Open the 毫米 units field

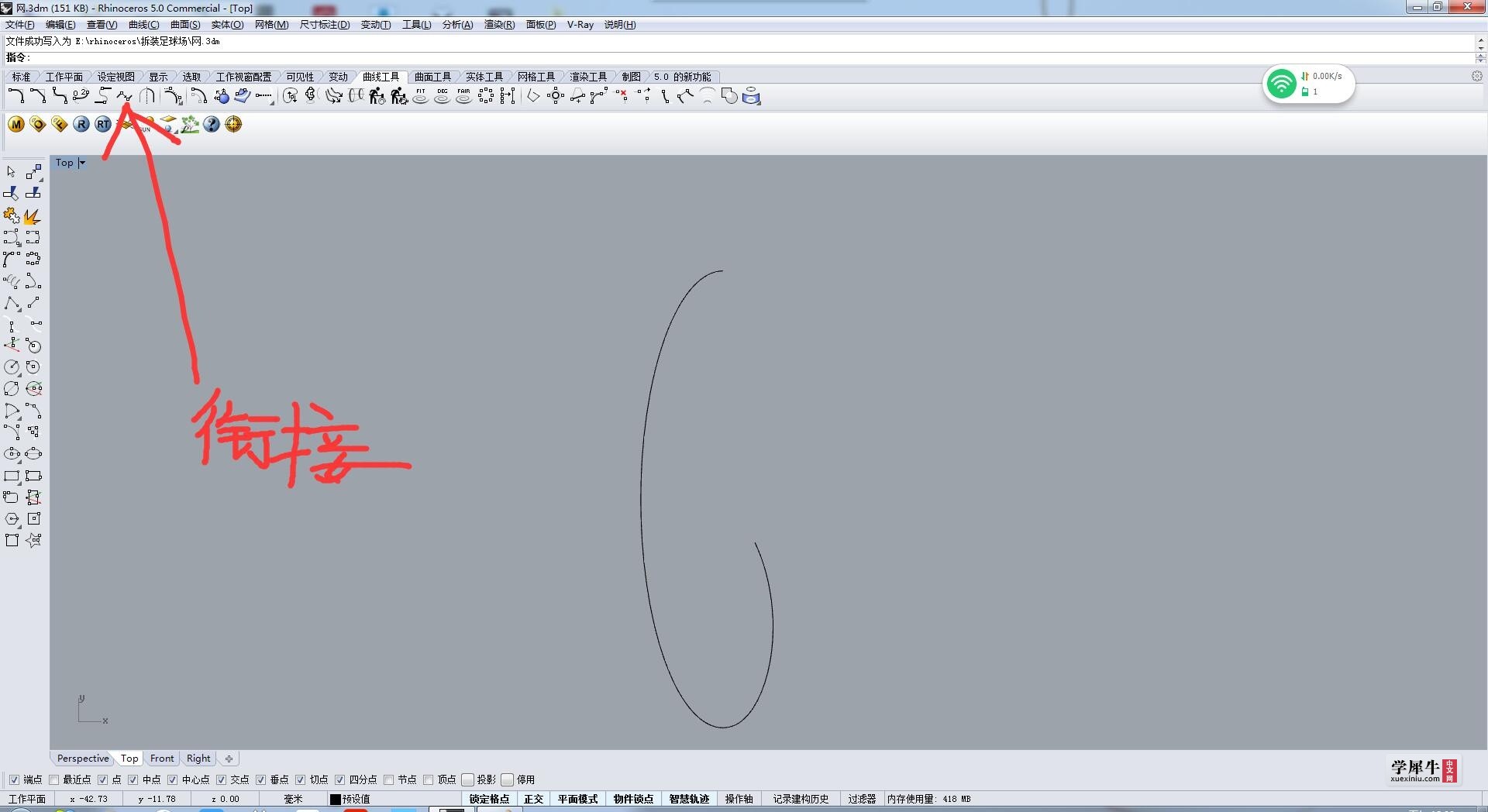pyautogui.click(x=292, y=799)
